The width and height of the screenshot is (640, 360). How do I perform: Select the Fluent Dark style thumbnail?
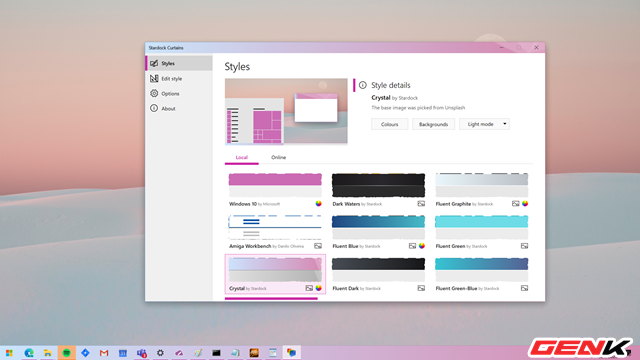coord(378,269)
